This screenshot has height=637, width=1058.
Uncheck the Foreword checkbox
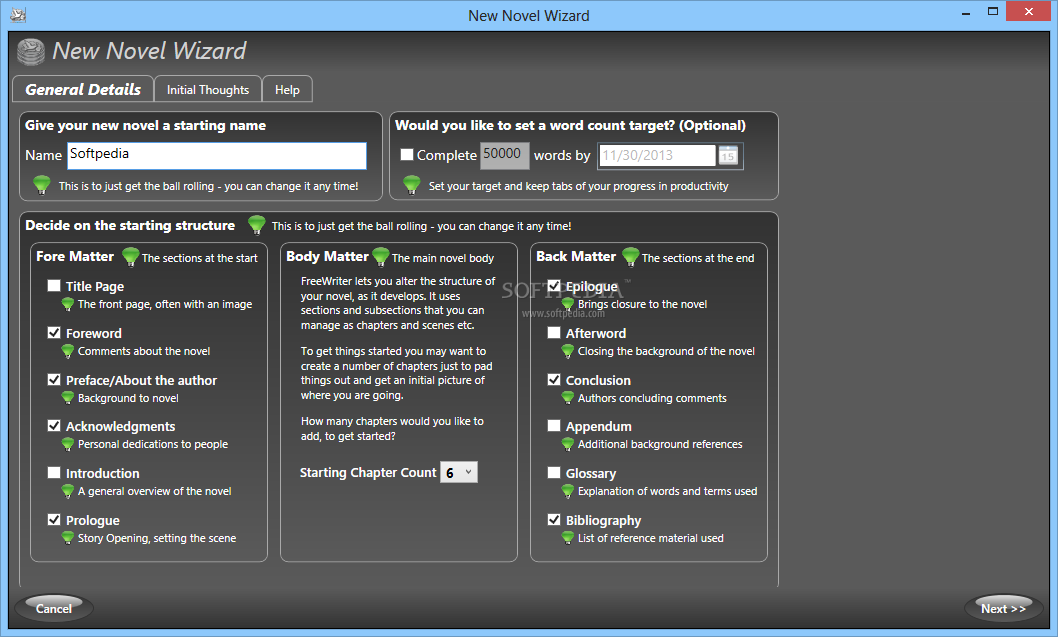54,333
